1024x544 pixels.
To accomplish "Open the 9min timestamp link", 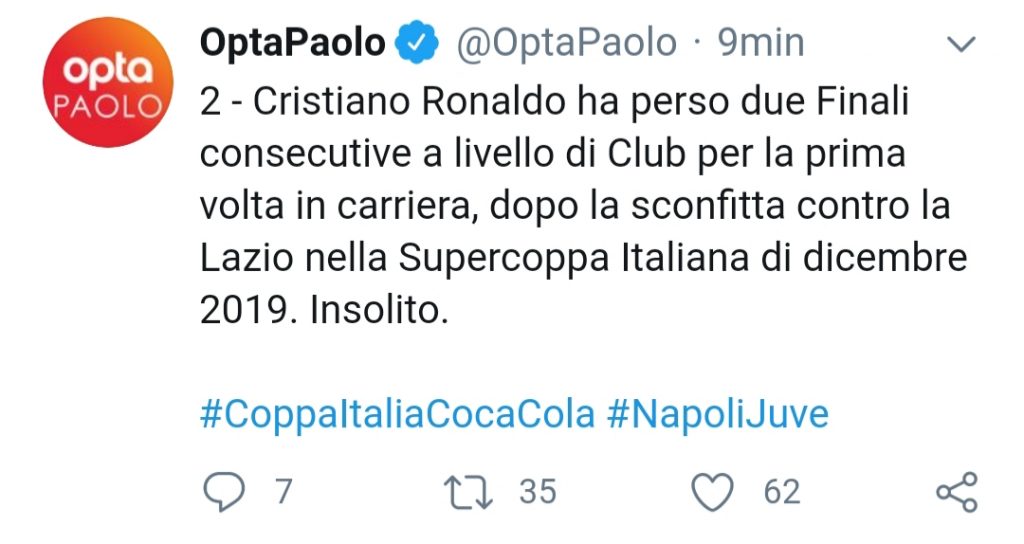I will (761, 43).
